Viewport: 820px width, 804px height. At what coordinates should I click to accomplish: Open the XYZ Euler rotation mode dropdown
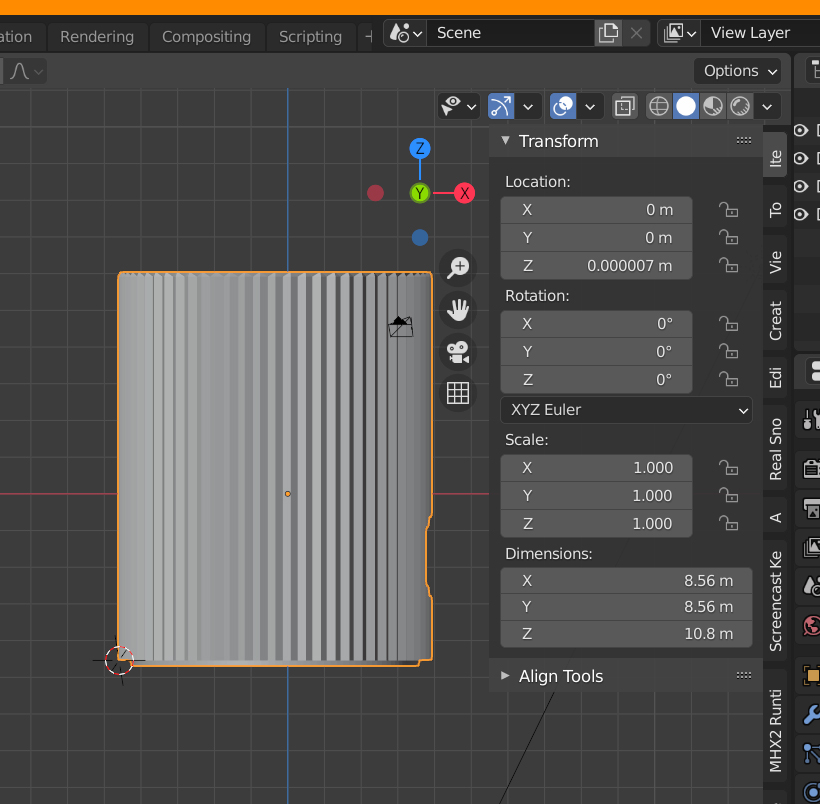[626, 410]
